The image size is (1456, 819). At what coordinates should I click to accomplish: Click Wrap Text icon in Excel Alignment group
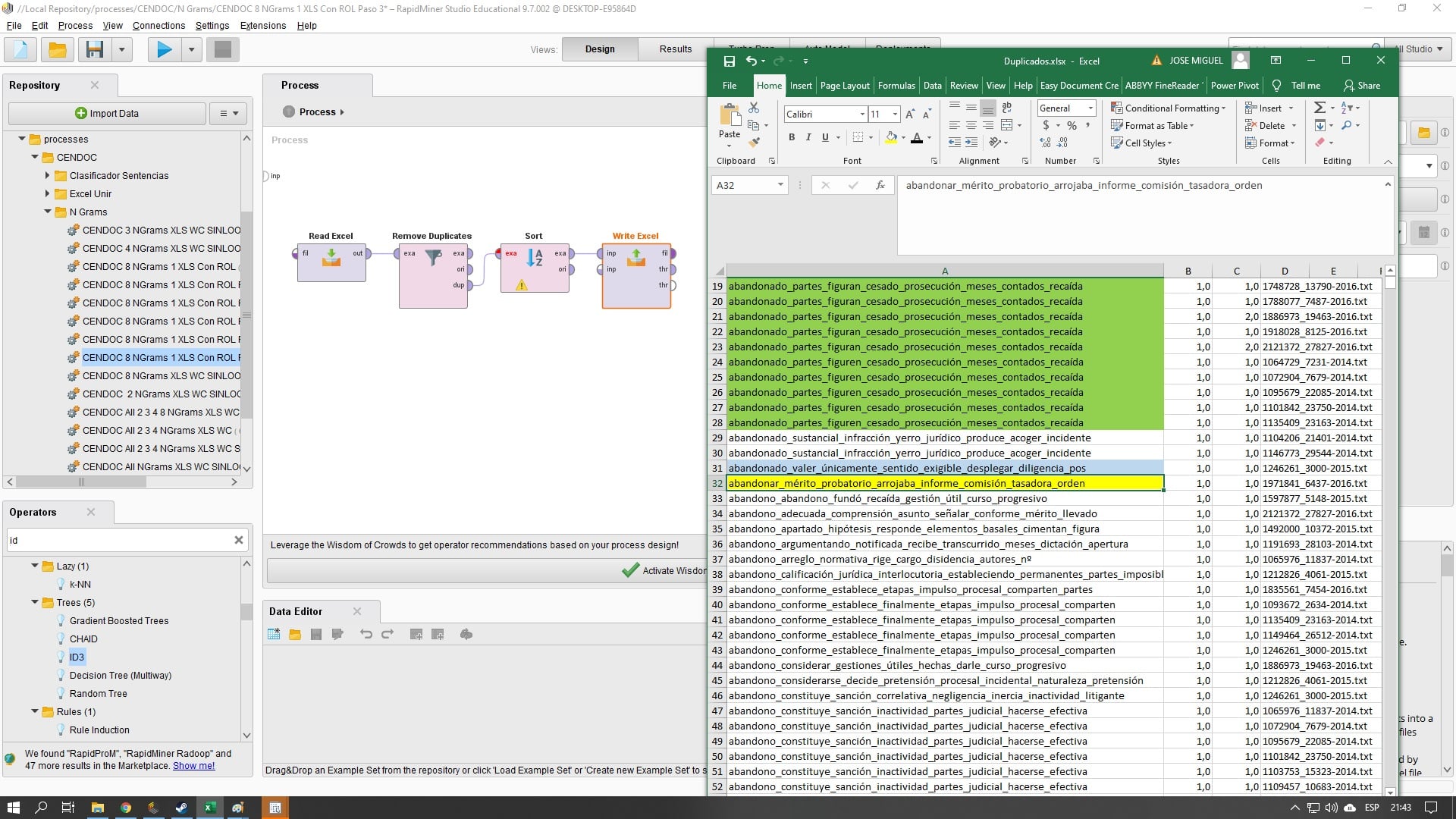pos(1007,108)
